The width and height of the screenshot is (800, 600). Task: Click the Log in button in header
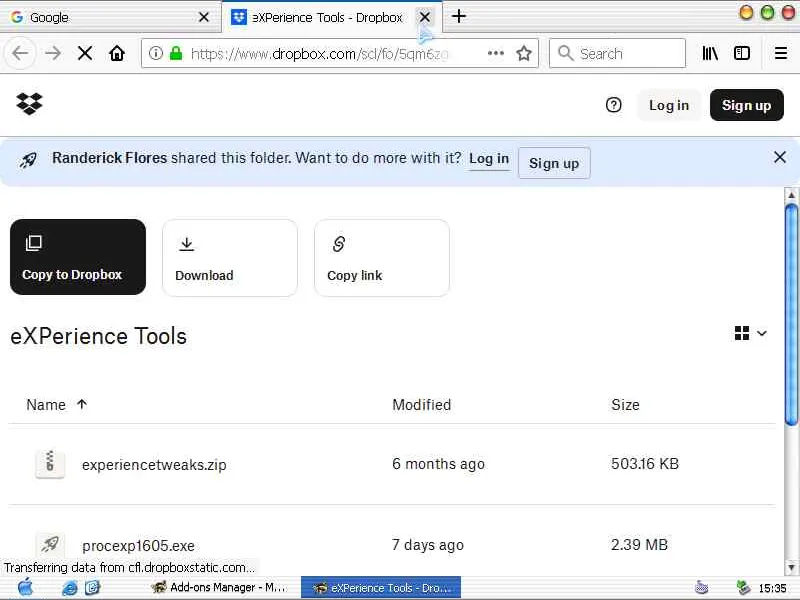669,105
